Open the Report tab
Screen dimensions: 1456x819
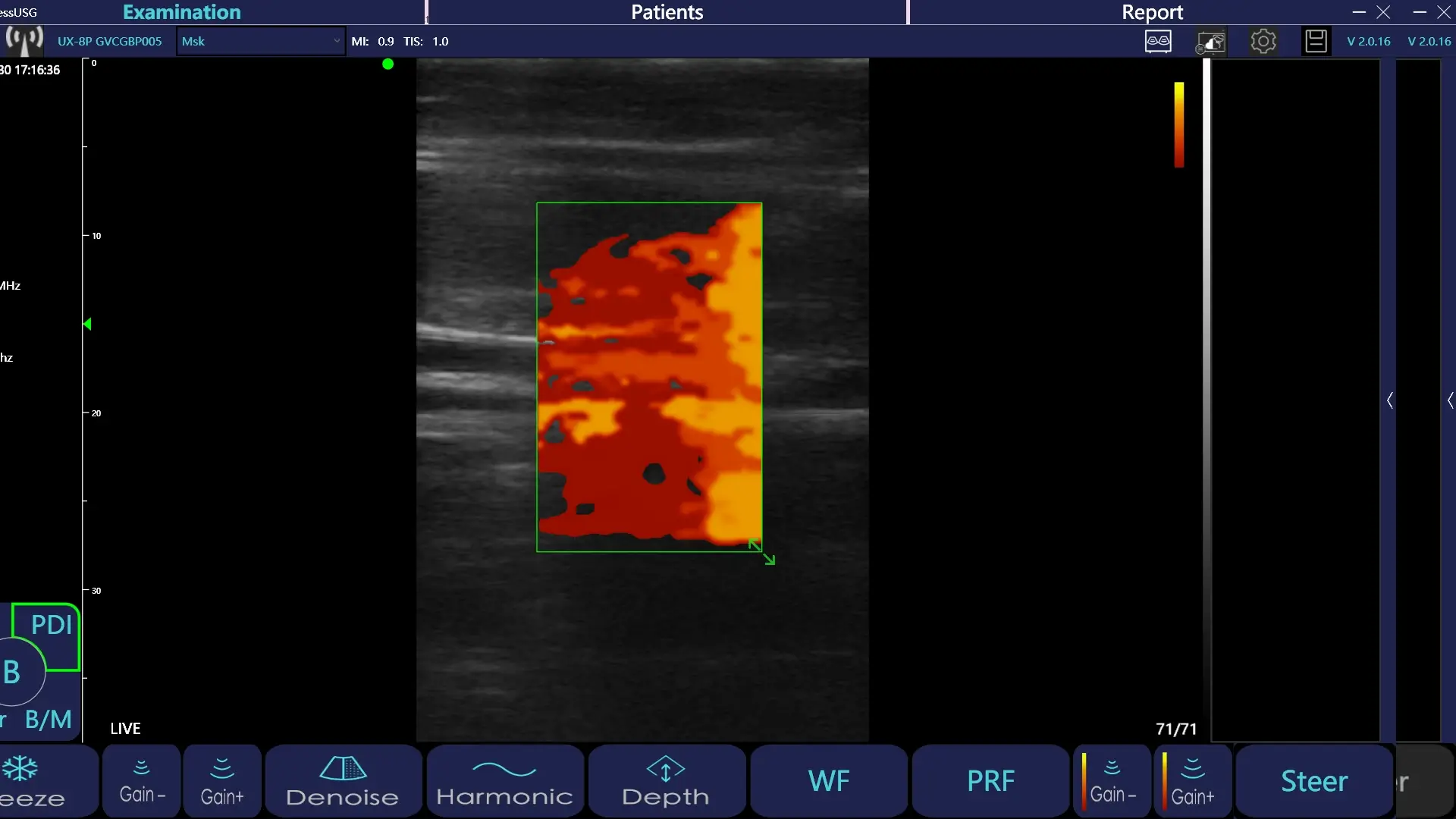(1151, 12)
